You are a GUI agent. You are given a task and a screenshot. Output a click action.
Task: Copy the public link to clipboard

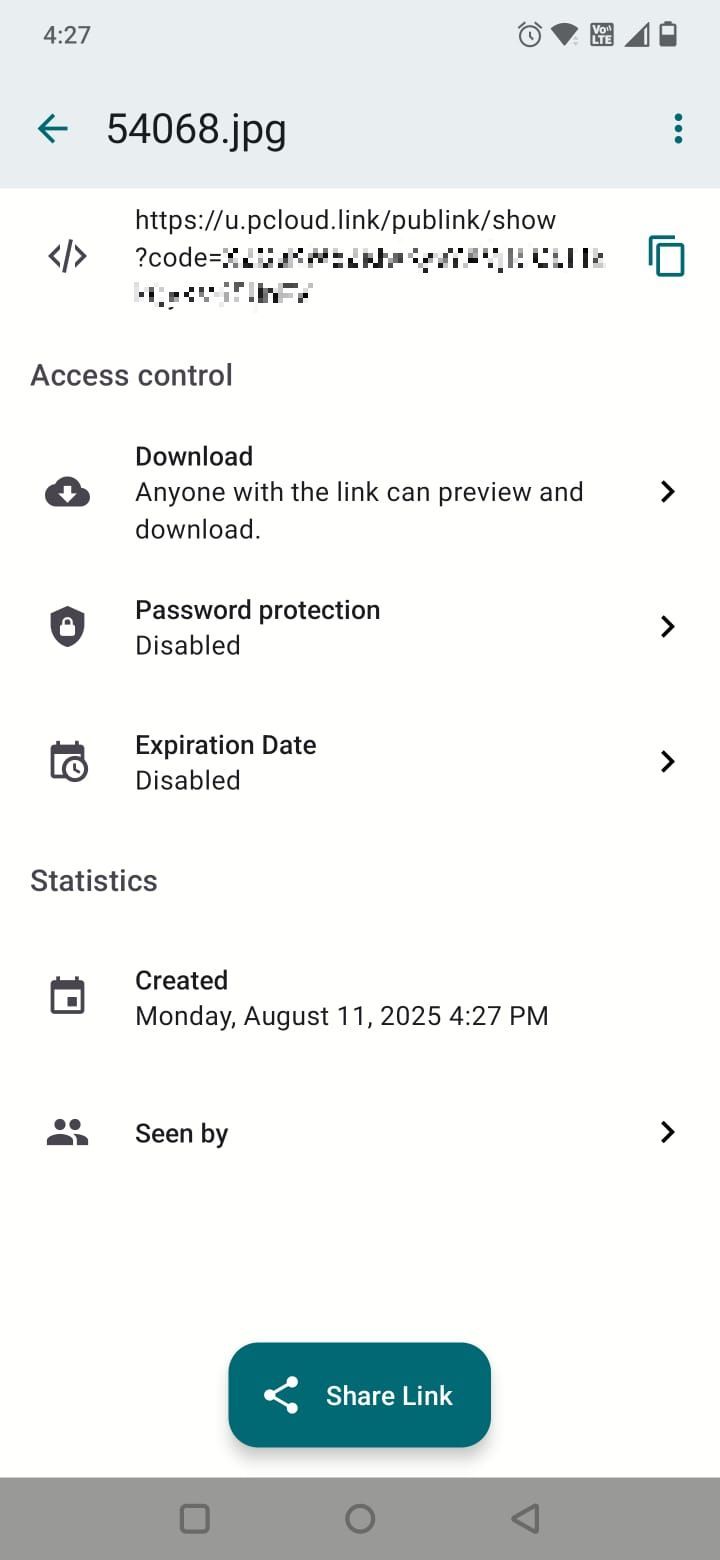pos(666,256)
